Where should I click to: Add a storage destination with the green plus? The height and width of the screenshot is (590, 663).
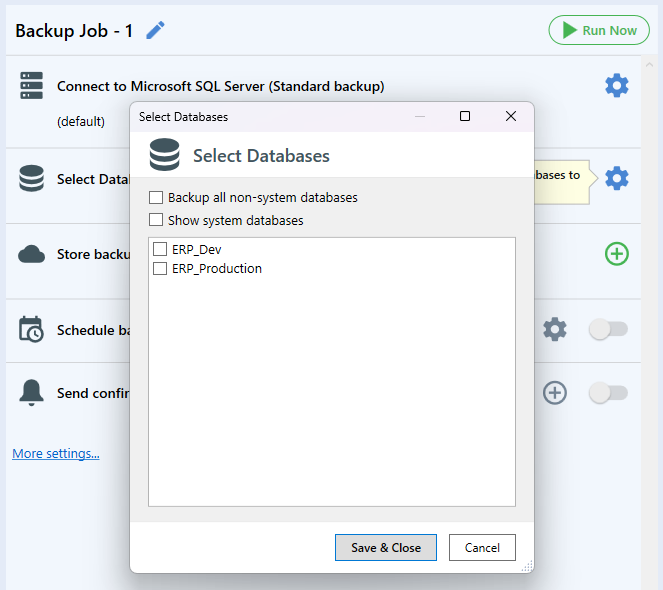point(616,254)
